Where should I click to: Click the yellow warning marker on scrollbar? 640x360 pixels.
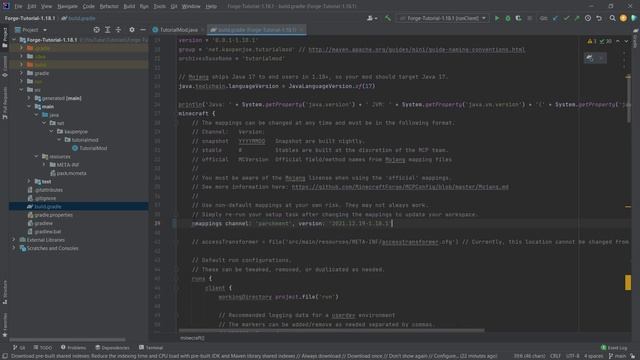[628, 282]
